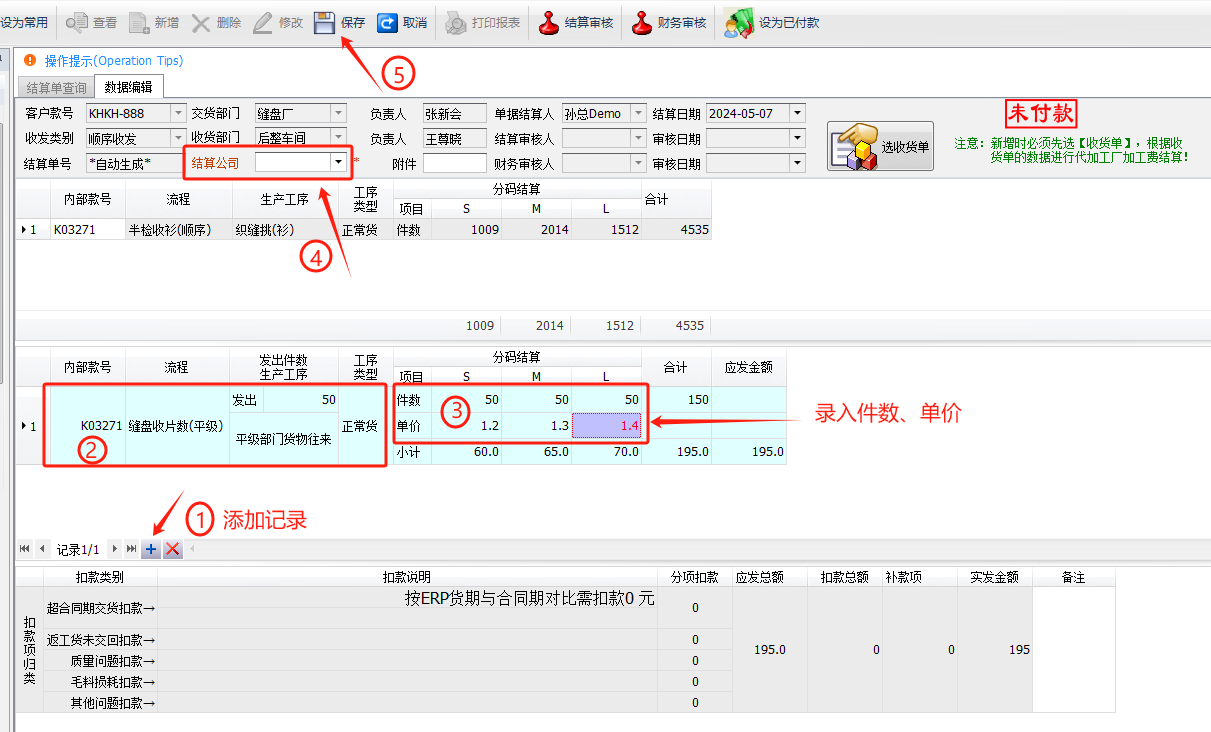The width and height of the screenshot is (1211, 732).
Task: Click the 扣款说明 column header
Action: tap(406, 578)
